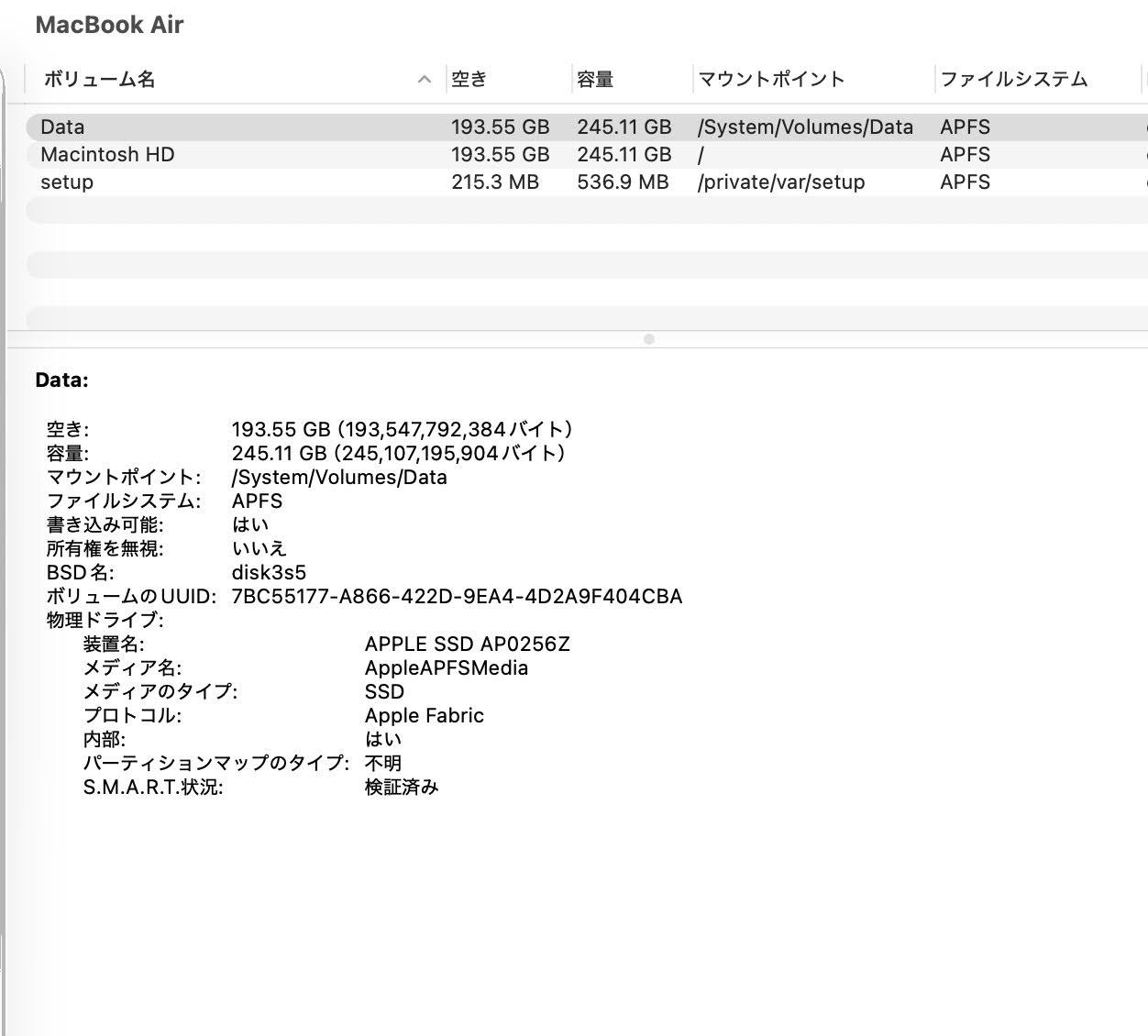
Task: Click the MacBook Air title label
Action: [109, 25]
